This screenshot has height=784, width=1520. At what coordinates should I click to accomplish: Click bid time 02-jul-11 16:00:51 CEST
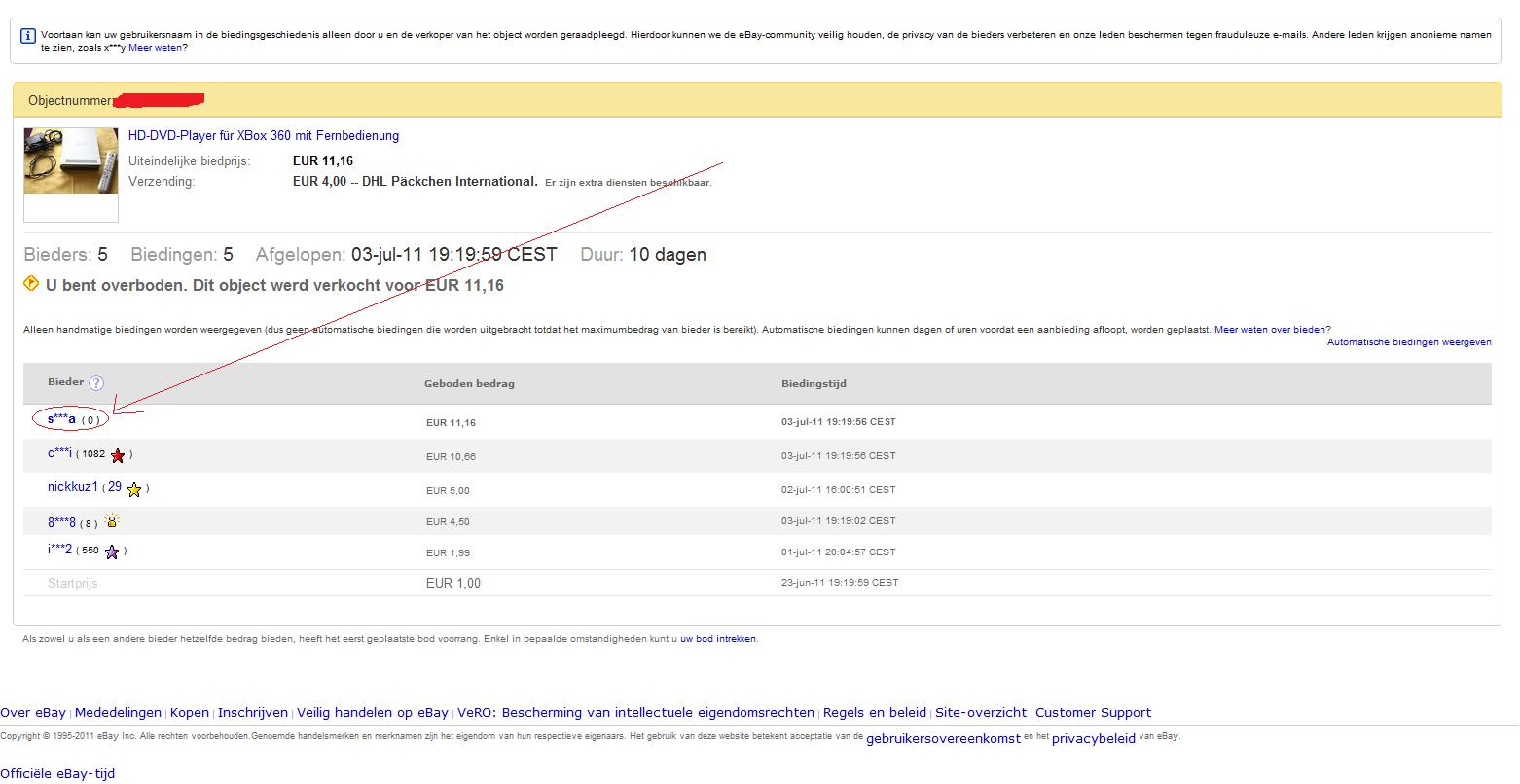click(x=839, y=490)
